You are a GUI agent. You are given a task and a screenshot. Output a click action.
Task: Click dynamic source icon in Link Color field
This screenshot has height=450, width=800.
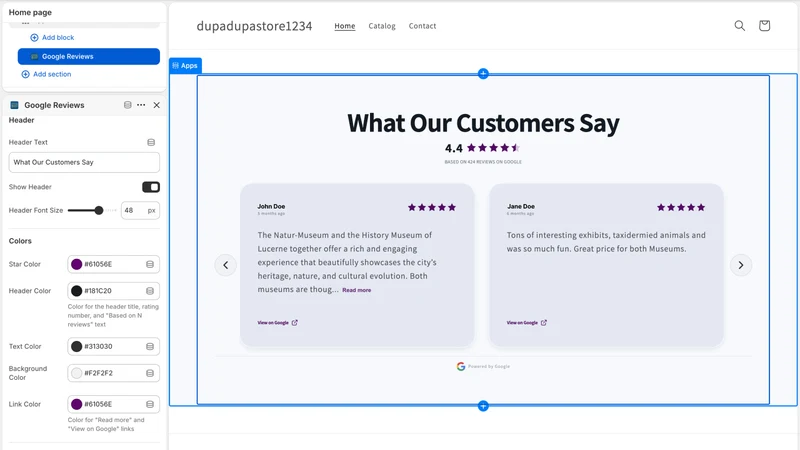coord(150,404)
